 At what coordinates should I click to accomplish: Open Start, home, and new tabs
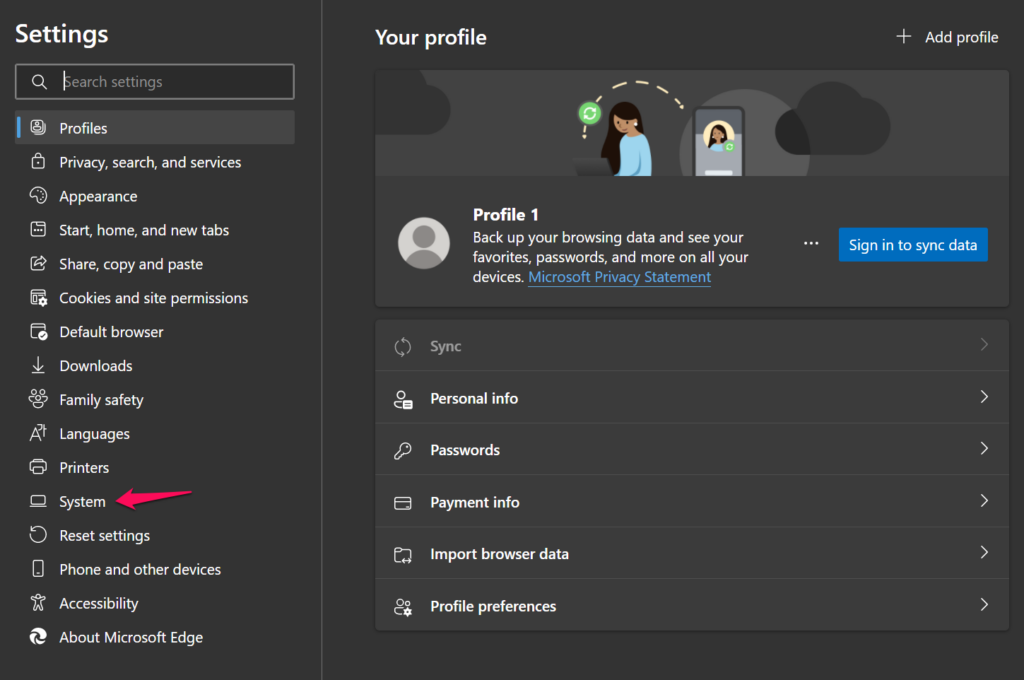click(155, 229)
